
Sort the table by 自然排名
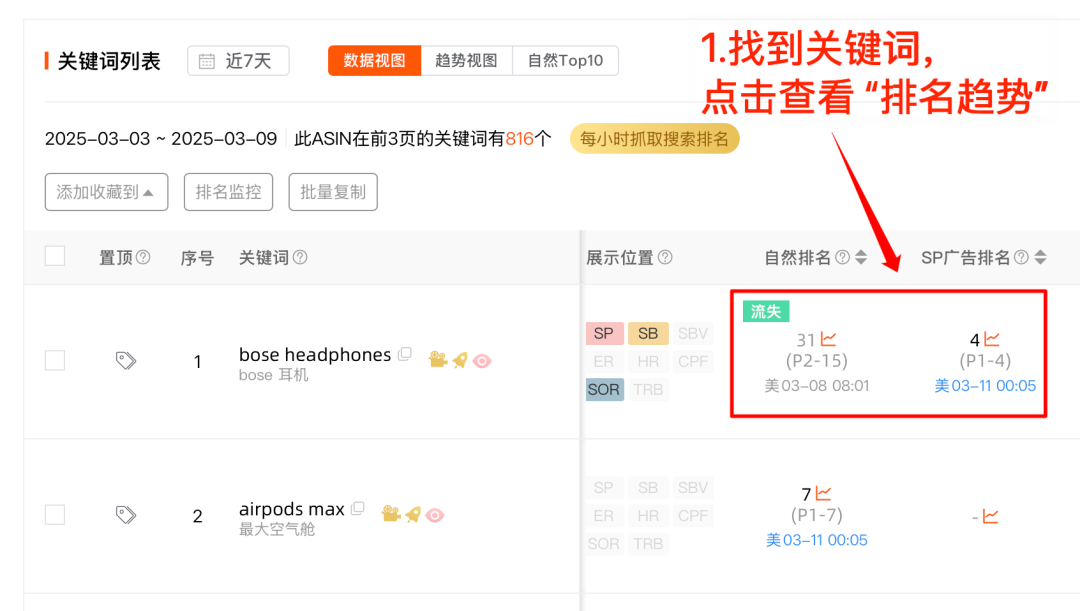point(861,257)
